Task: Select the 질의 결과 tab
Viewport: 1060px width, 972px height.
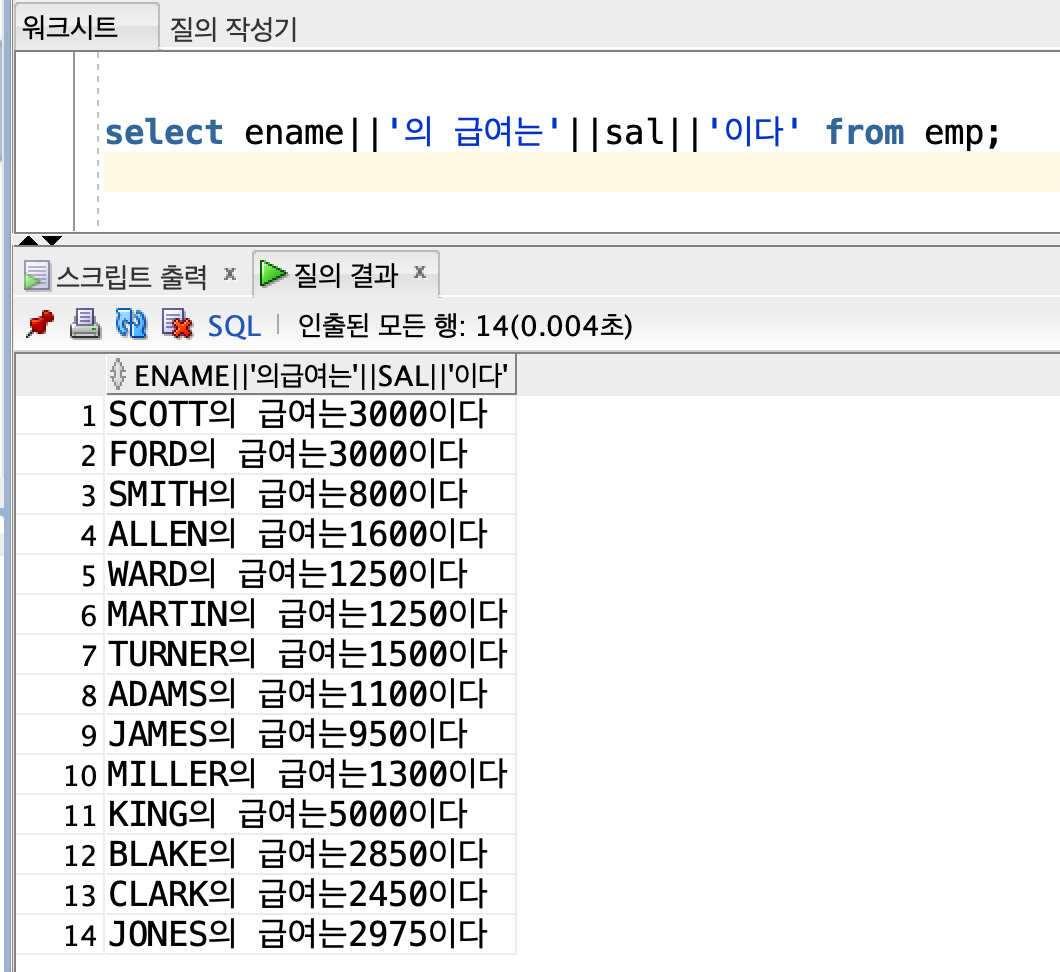Action: click(345, 274)
